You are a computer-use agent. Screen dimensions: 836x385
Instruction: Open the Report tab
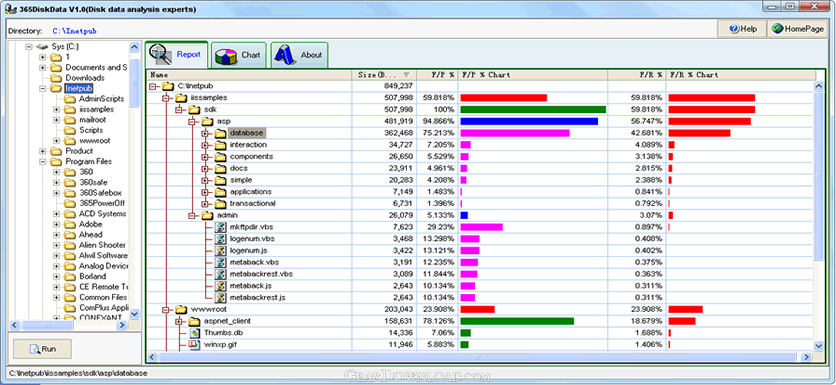click(176, 54)
